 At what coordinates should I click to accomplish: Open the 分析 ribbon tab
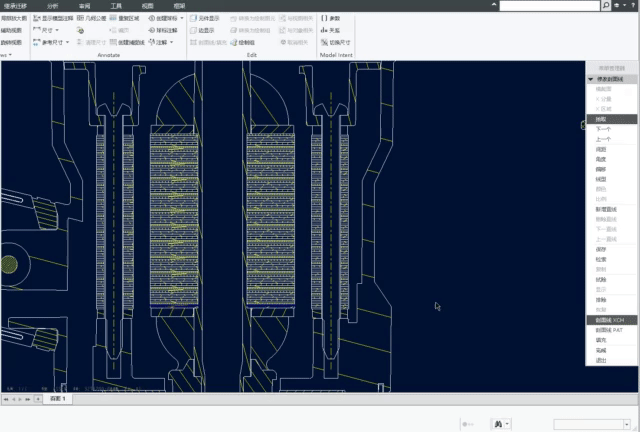53,6
